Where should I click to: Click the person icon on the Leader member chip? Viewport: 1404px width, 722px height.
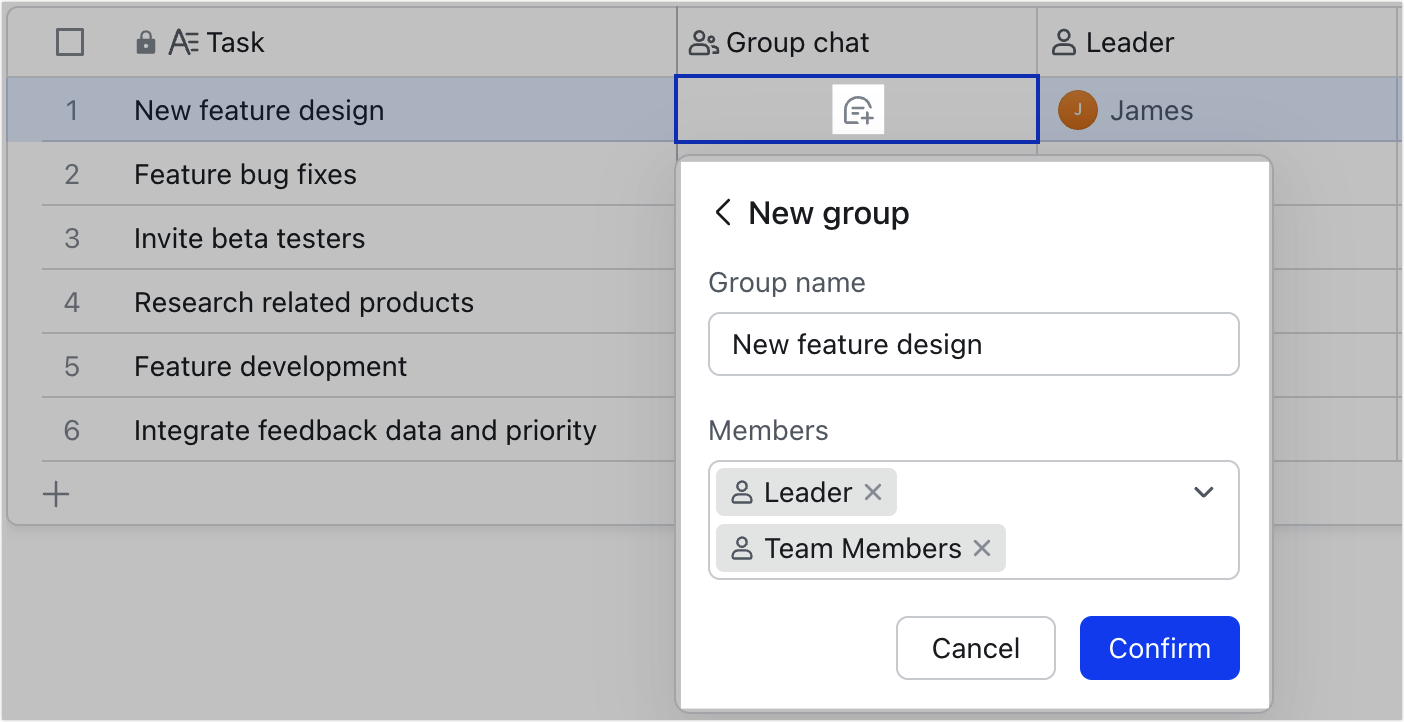point(740,491)
